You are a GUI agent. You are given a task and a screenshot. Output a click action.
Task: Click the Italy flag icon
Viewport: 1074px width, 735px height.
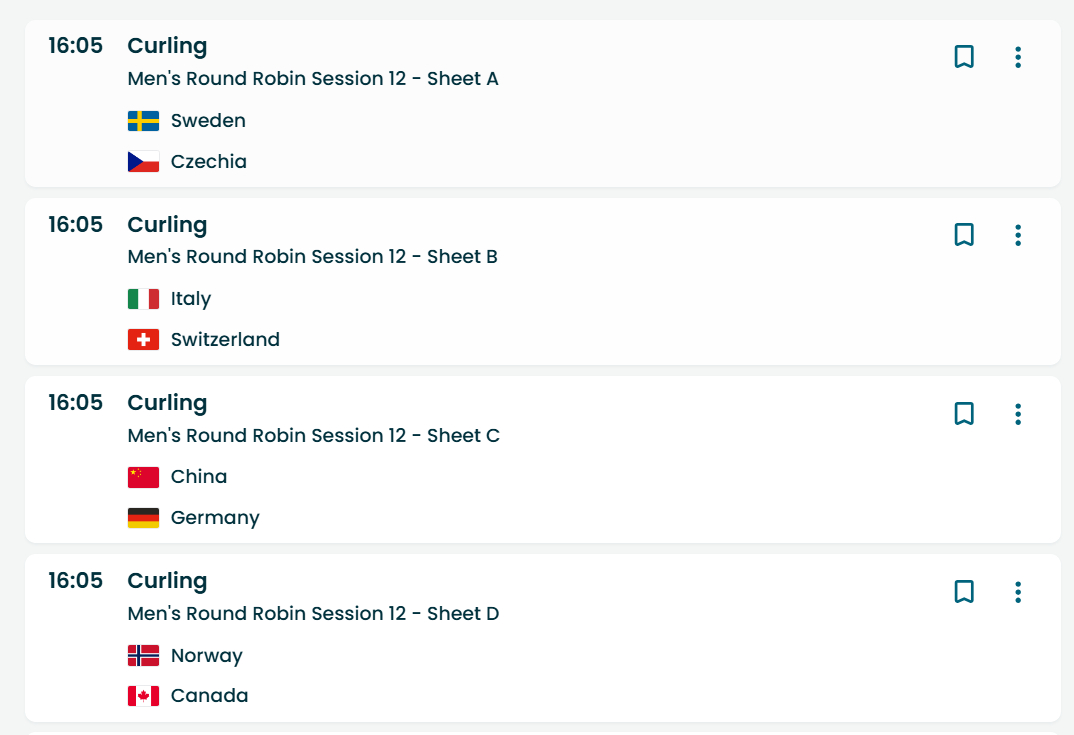pyautogui.click(x=143, y=299)
